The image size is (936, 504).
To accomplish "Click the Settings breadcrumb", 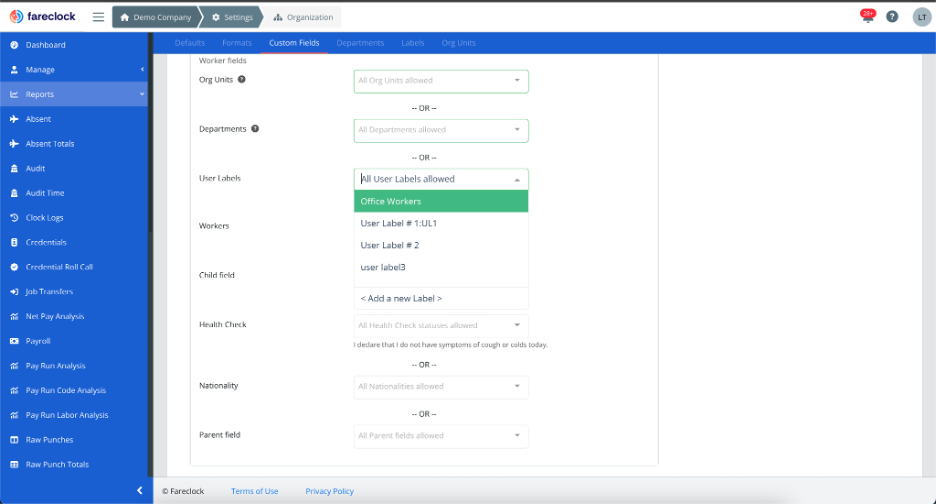I will click(x=233, y=17).
